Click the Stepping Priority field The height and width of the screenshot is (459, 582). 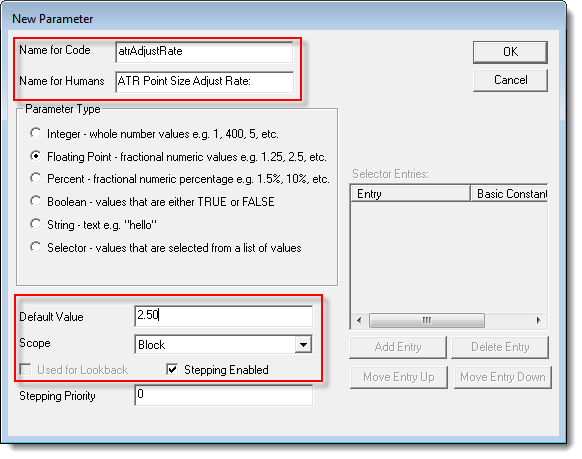223,395
